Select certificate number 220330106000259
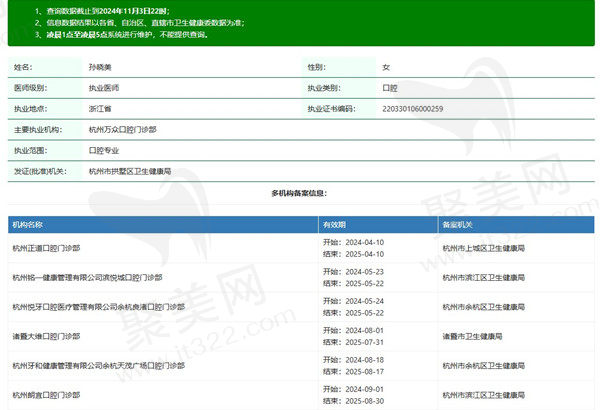Image resolution: width=600 pixels, height=410 pixels. tap(412, 109)
